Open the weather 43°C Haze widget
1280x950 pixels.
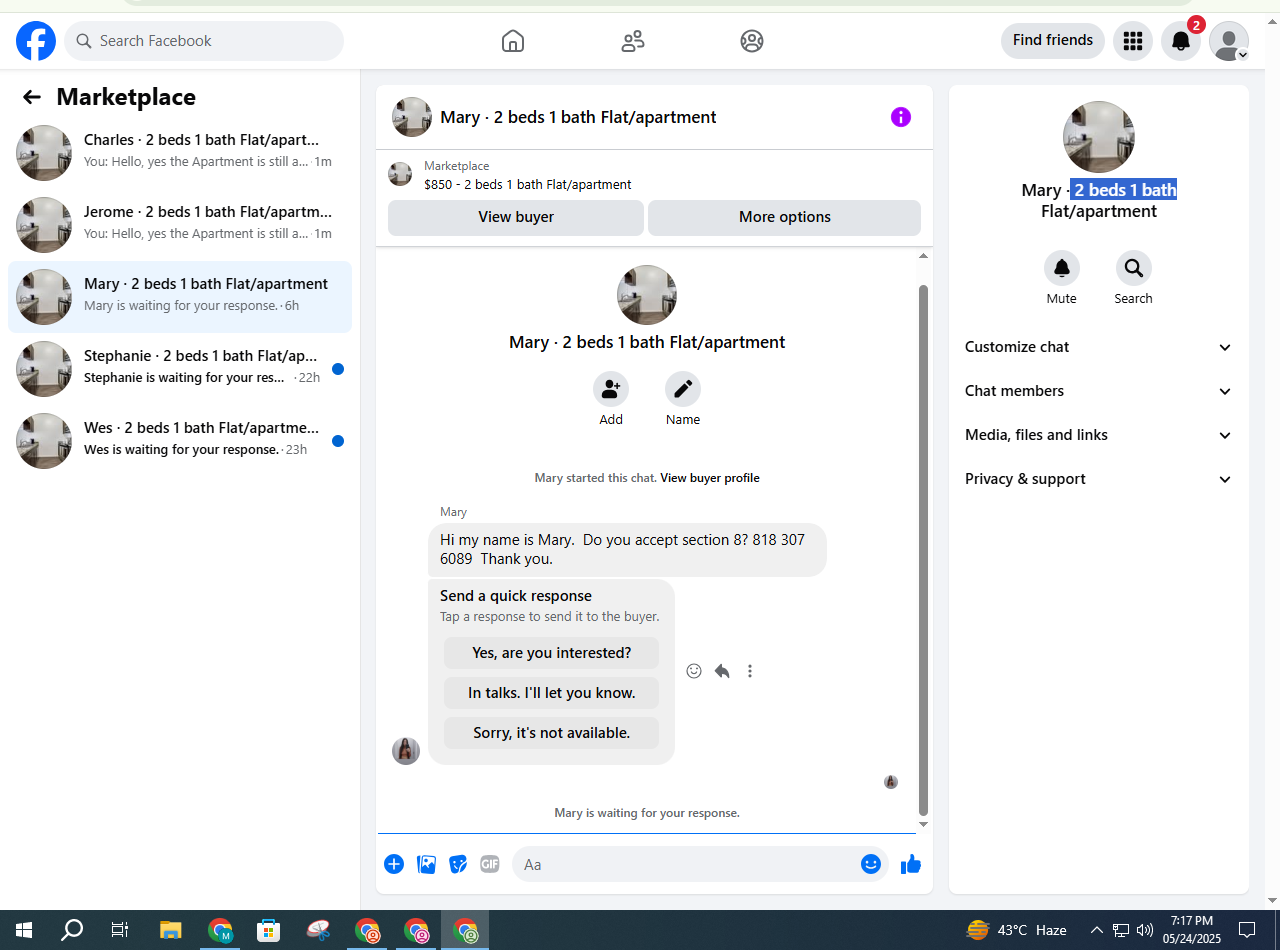click(1016, 930)
